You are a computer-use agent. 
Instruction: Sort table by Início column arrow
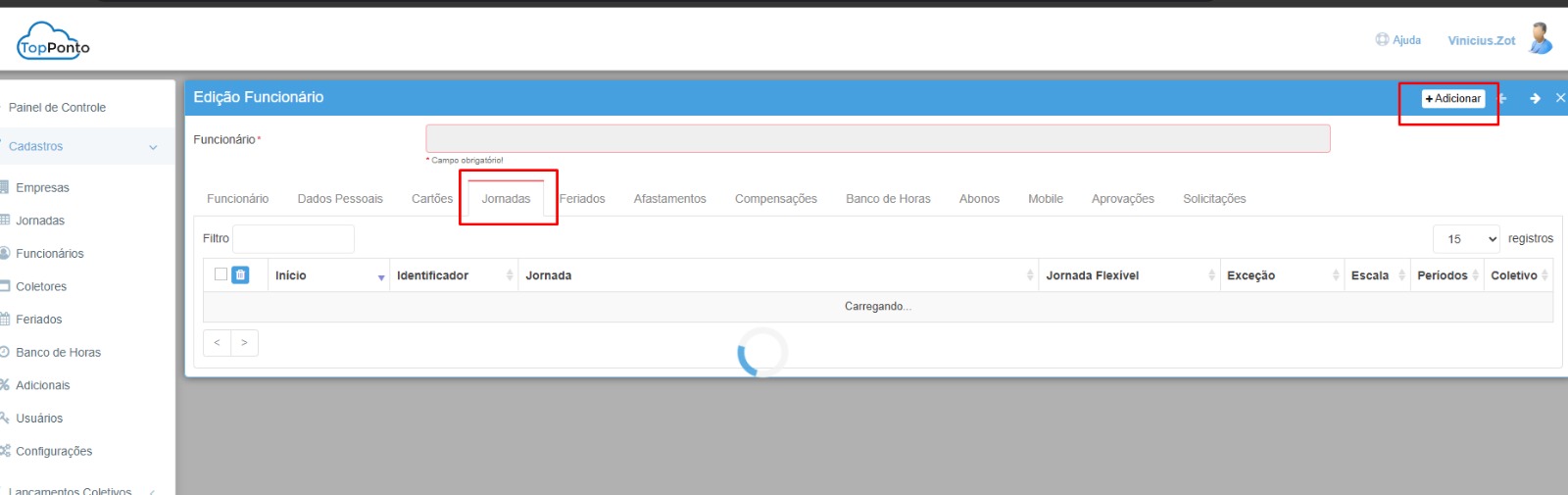pyautogui.click(x=381, y=277)
